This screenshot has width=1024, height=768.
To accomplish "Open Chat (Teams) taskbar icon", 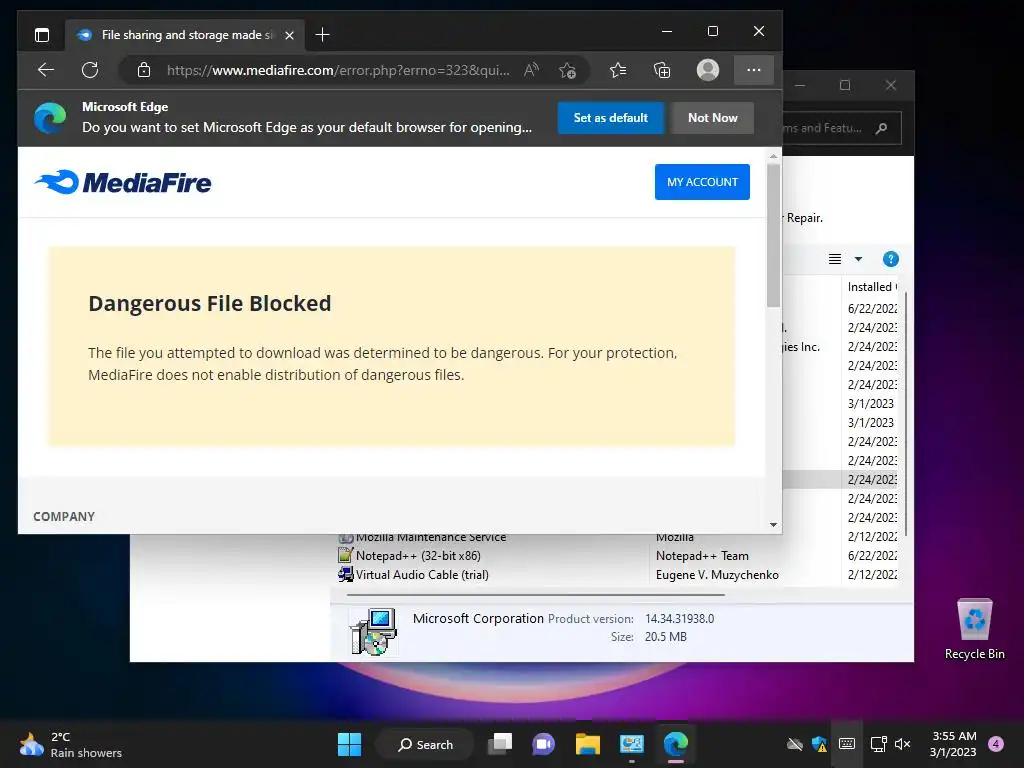I will [x=543, y=744].
